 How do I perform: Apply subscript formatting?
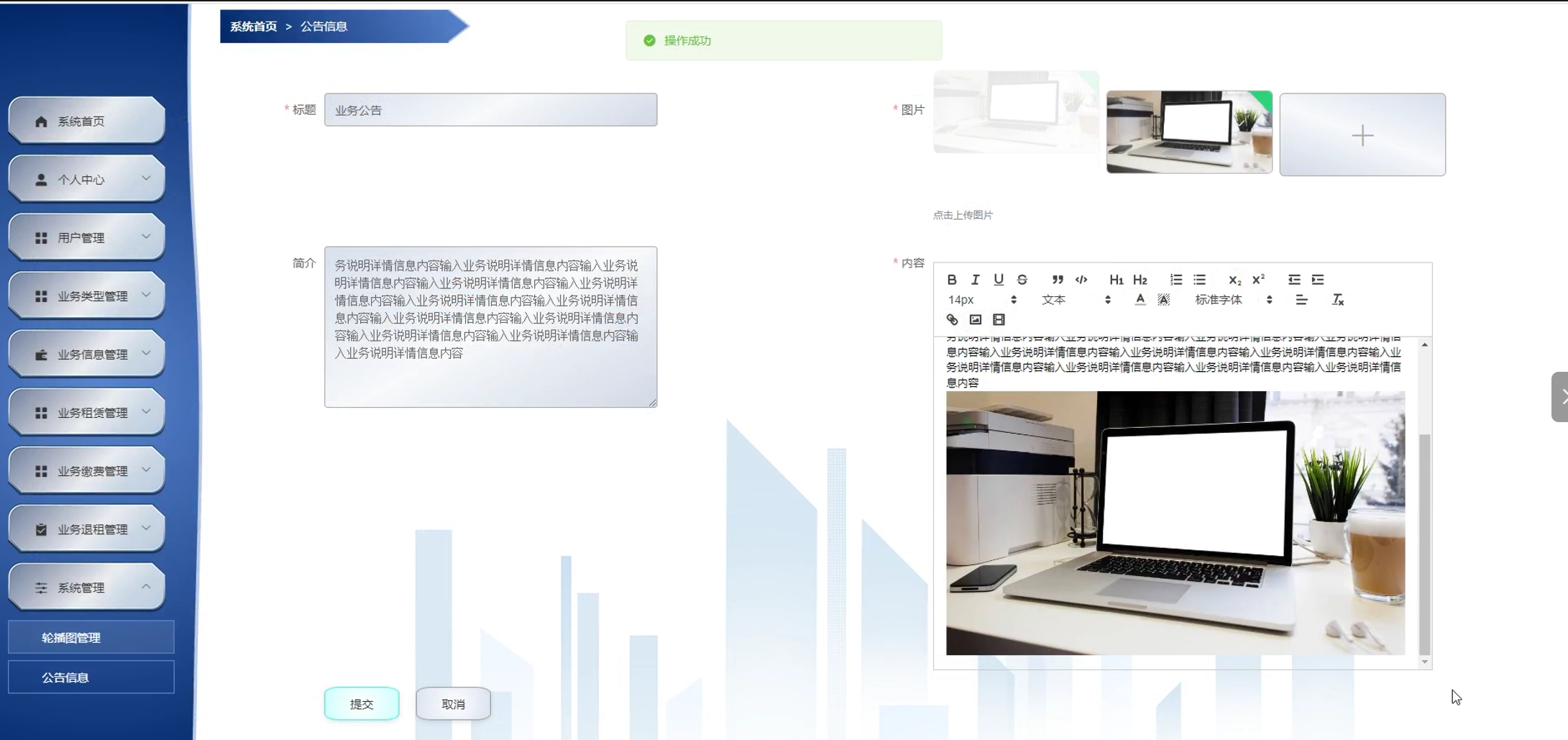click(x=1235, y=280)
